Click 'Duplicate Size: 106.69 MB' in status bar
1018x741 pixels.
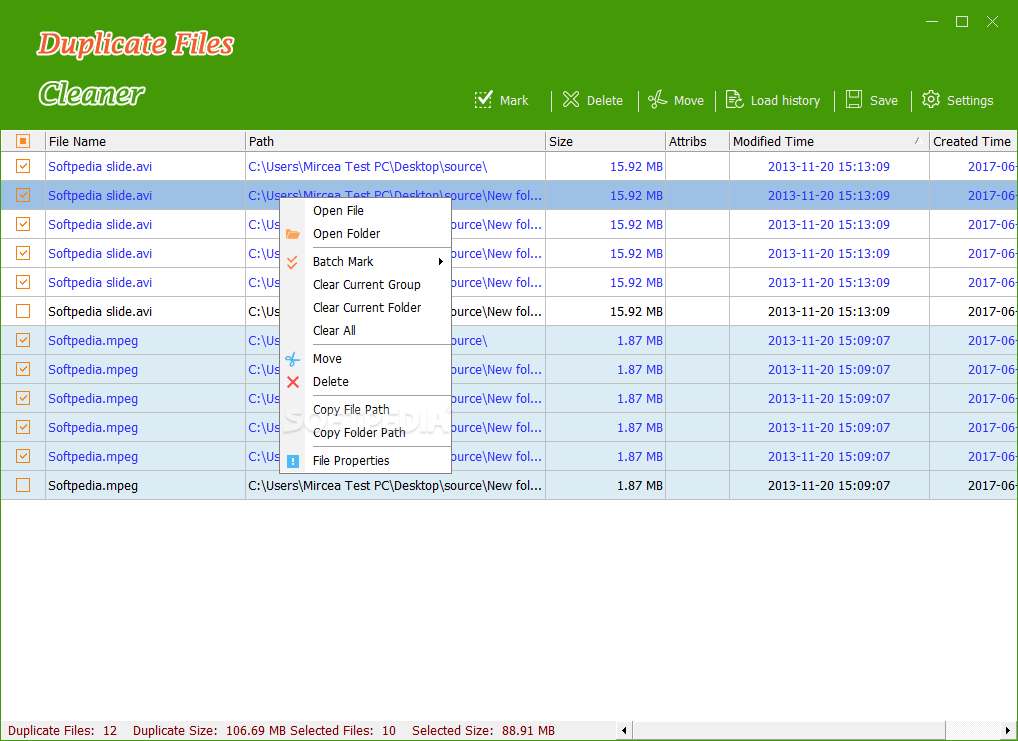(210, 731)
